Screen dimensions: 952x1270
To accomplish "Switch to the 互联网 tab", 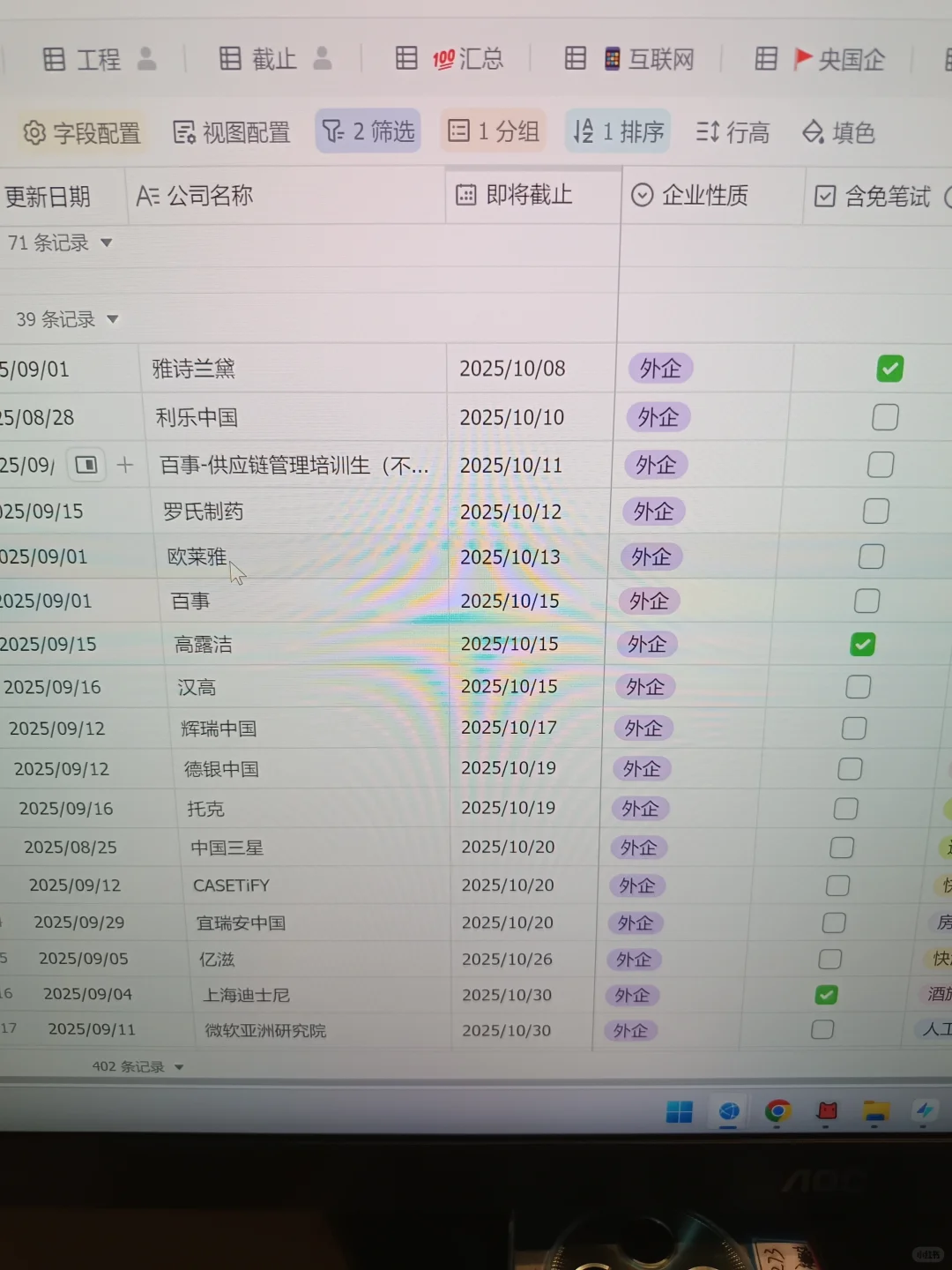I will [629, 59].
